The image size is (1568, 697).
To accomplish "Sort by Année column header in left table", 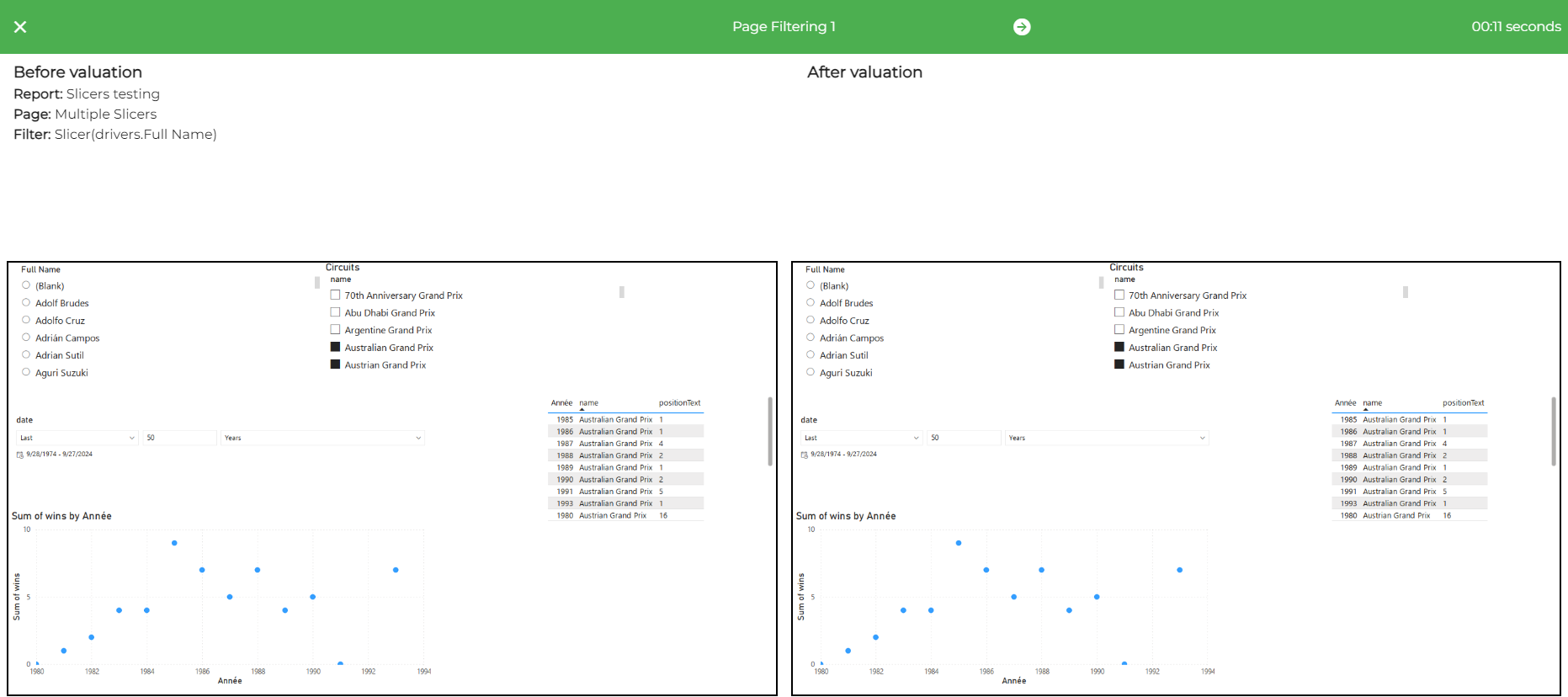I will (x=561, y=403).
